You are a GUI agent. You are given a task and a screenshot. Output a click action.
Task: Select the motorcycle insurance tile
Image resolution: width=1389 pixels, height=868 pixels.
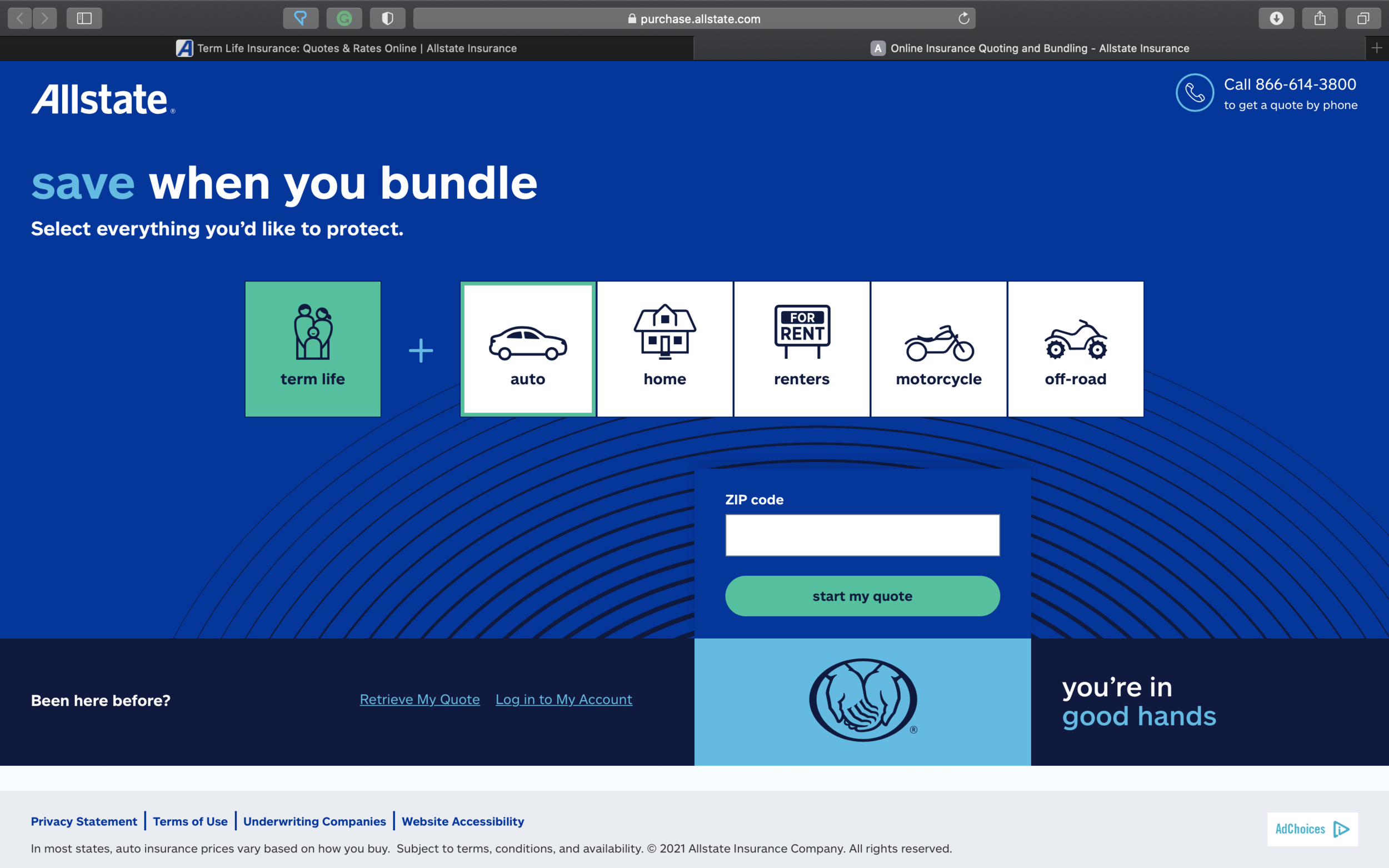tap(939, 349)
